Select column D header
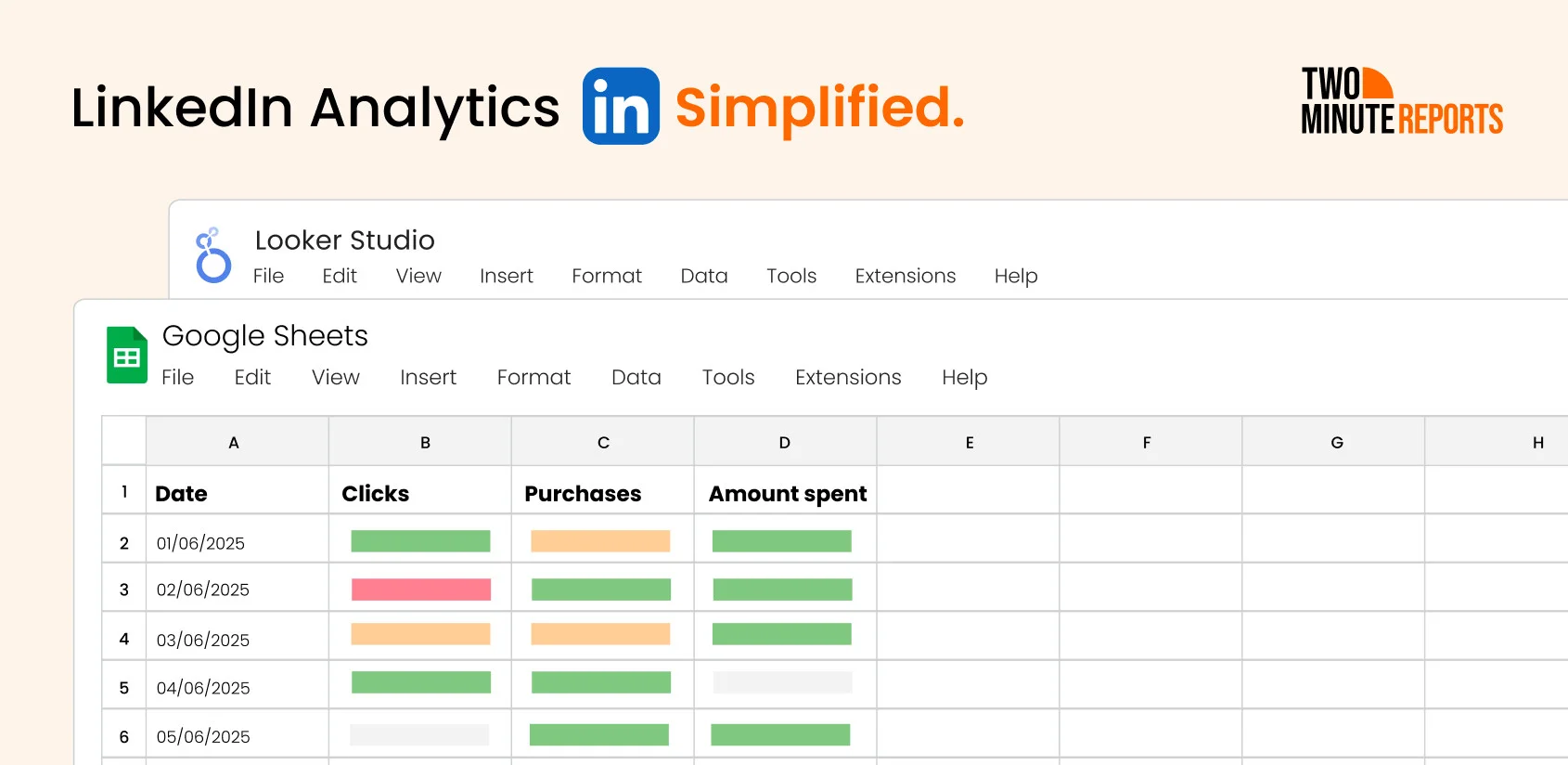The width and height of the screenshot is (1568, 765). tap(785, 442)
